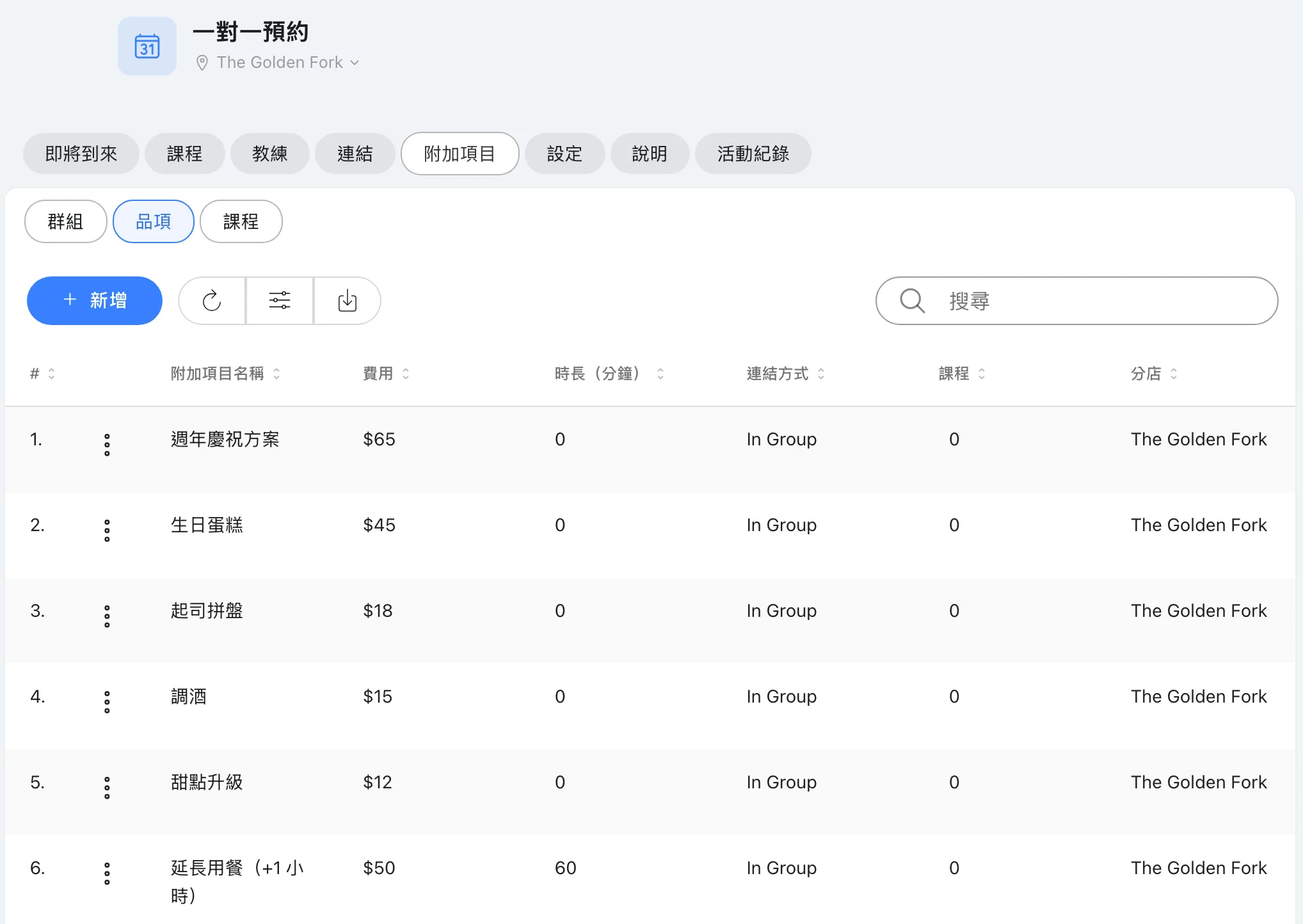
Task: Switch to the 即將到來 tab
Action: [81, 154]
